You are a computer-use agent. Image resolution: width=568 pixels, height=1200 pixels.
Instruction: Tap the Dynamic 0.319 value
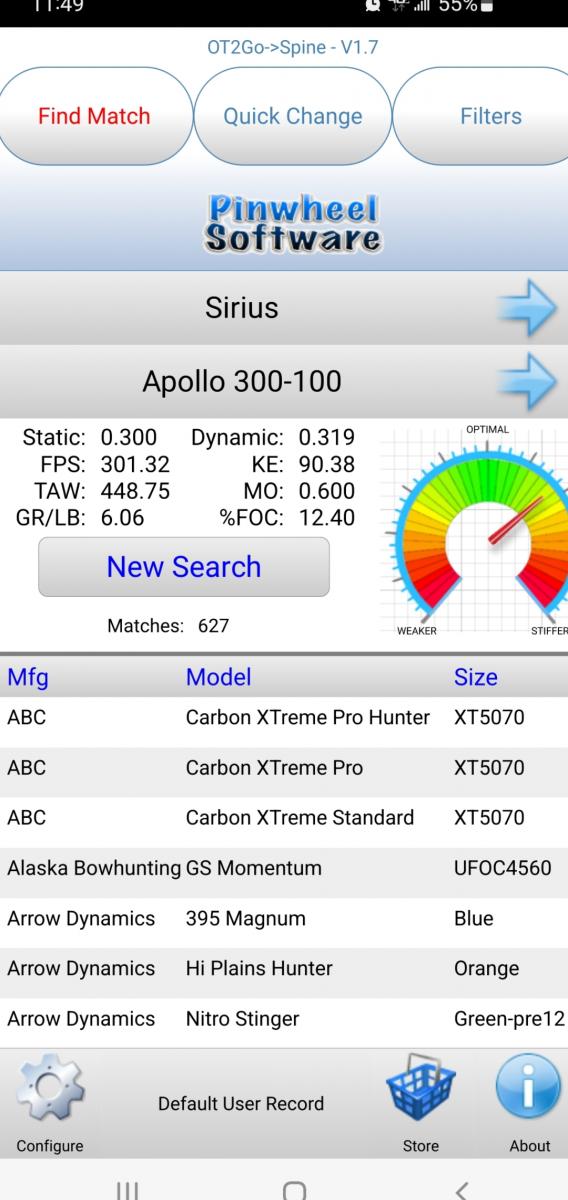(x=327, y=438)
